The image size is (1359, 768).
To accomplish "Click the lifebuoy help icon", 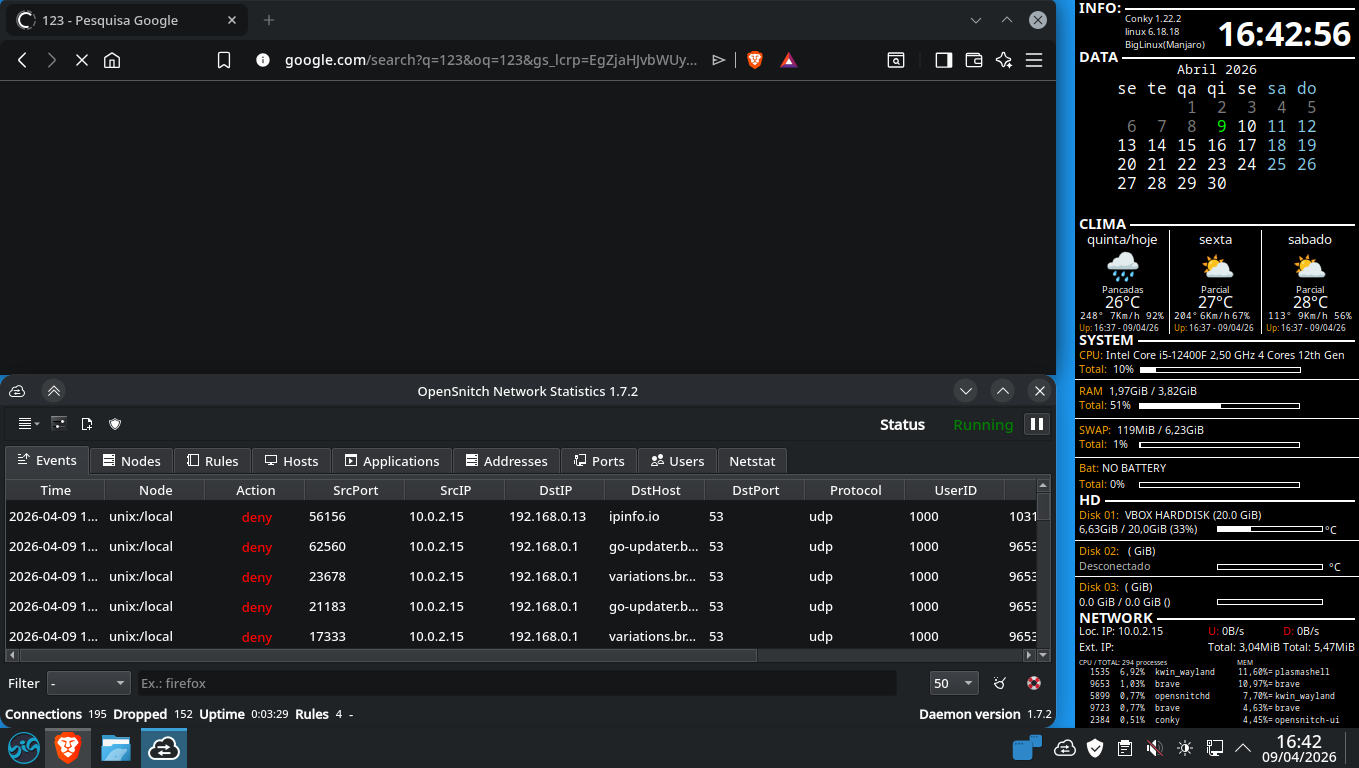I will coord(1034,683).
